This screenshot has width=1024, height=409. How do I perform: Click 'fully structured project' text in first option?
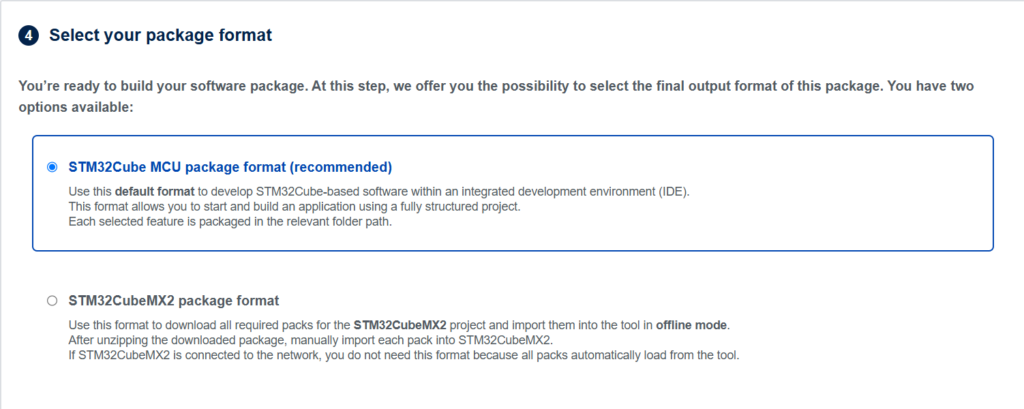[466, 207]
